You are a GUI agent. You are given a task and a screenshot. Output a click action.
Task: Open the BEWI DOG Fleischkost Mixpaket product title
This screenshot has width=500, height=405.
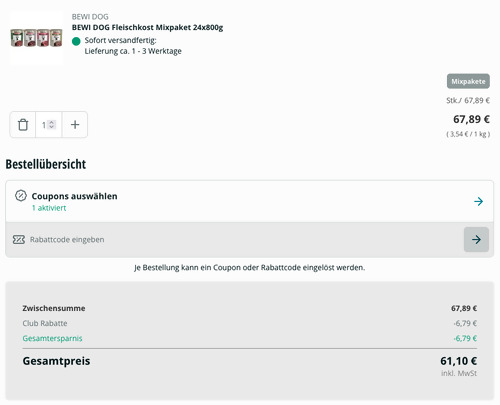pos(147,27)
